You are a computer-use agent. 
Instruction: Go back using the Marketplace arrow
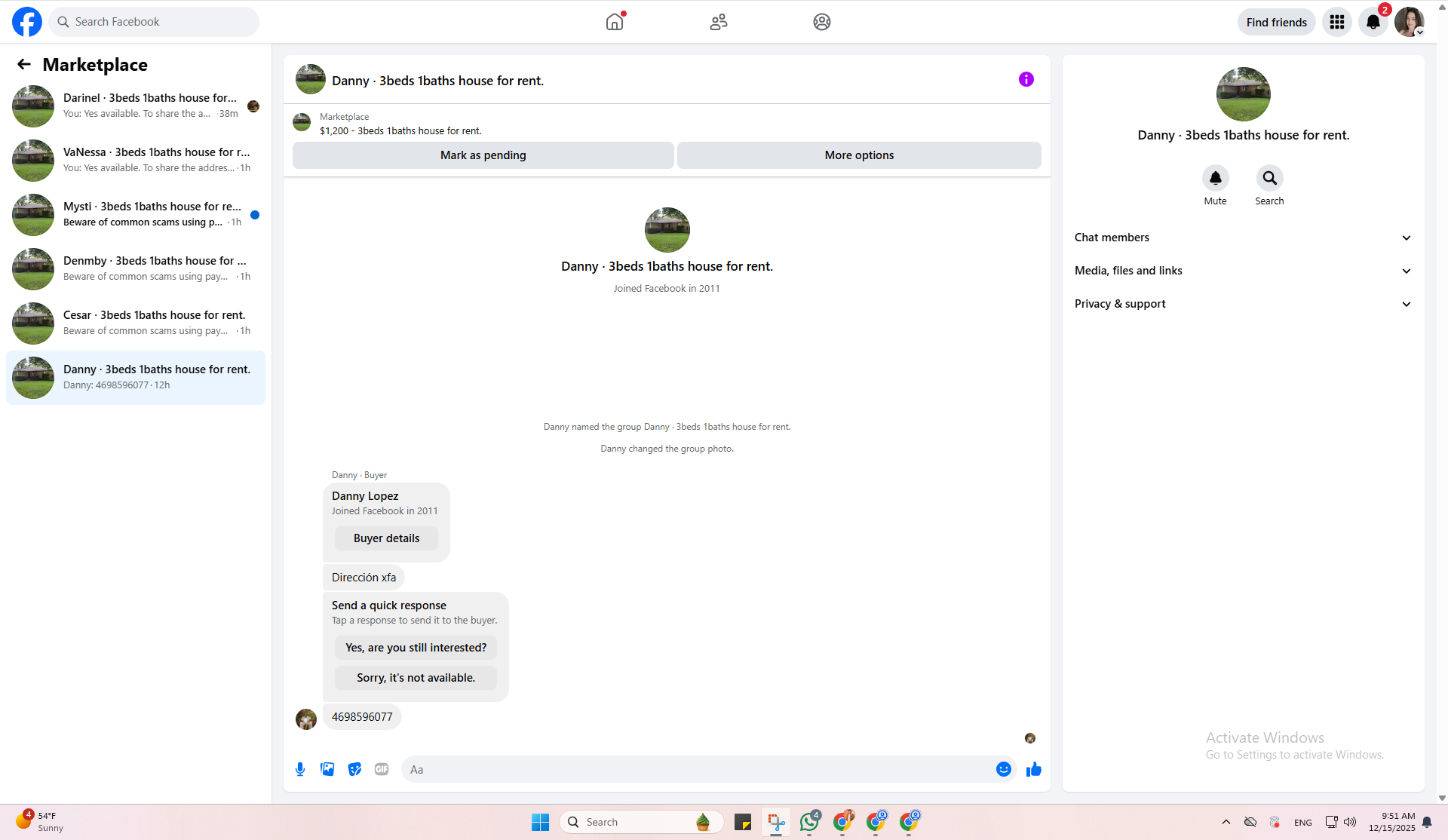click(24, 65)
